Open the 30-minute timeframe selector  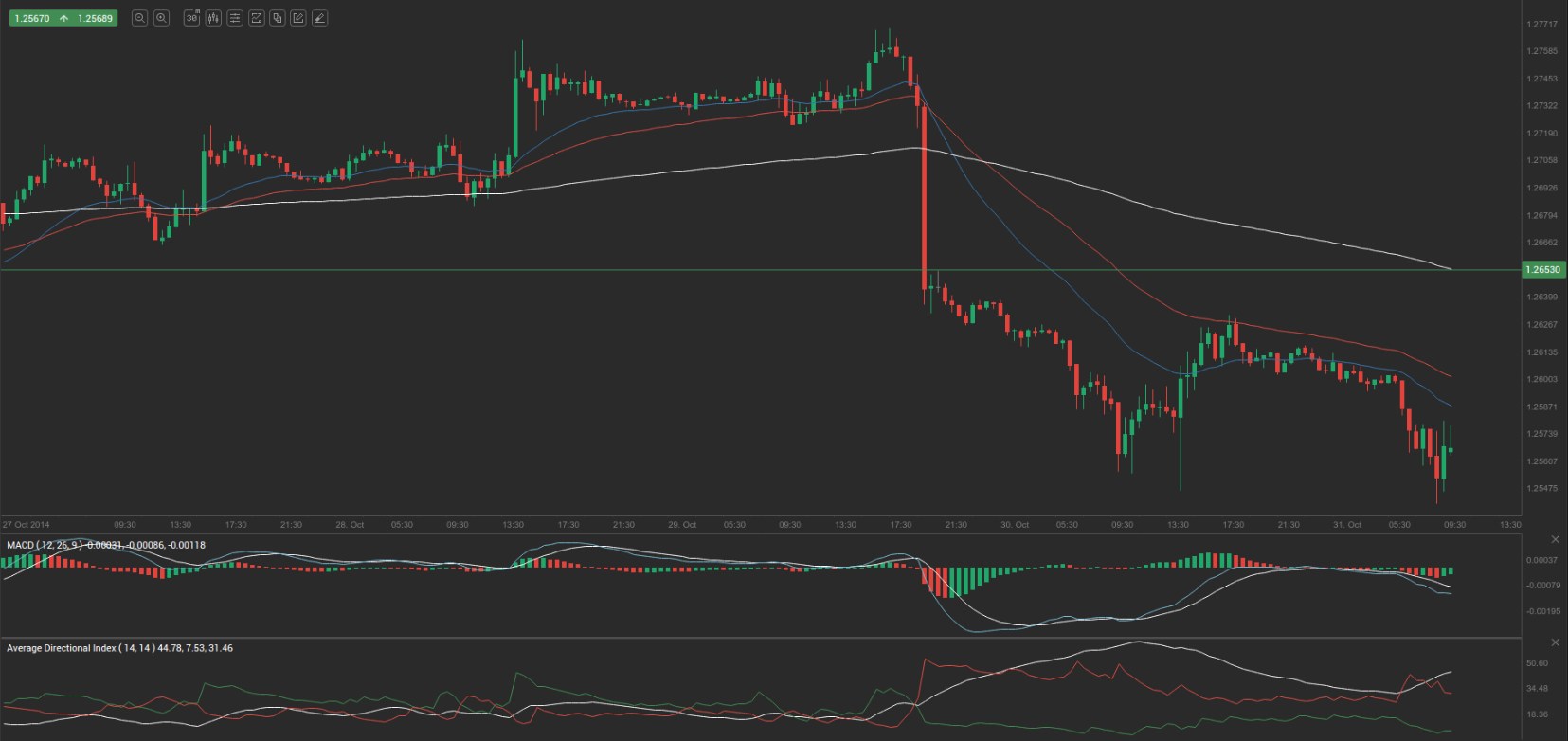pos(191,18)
